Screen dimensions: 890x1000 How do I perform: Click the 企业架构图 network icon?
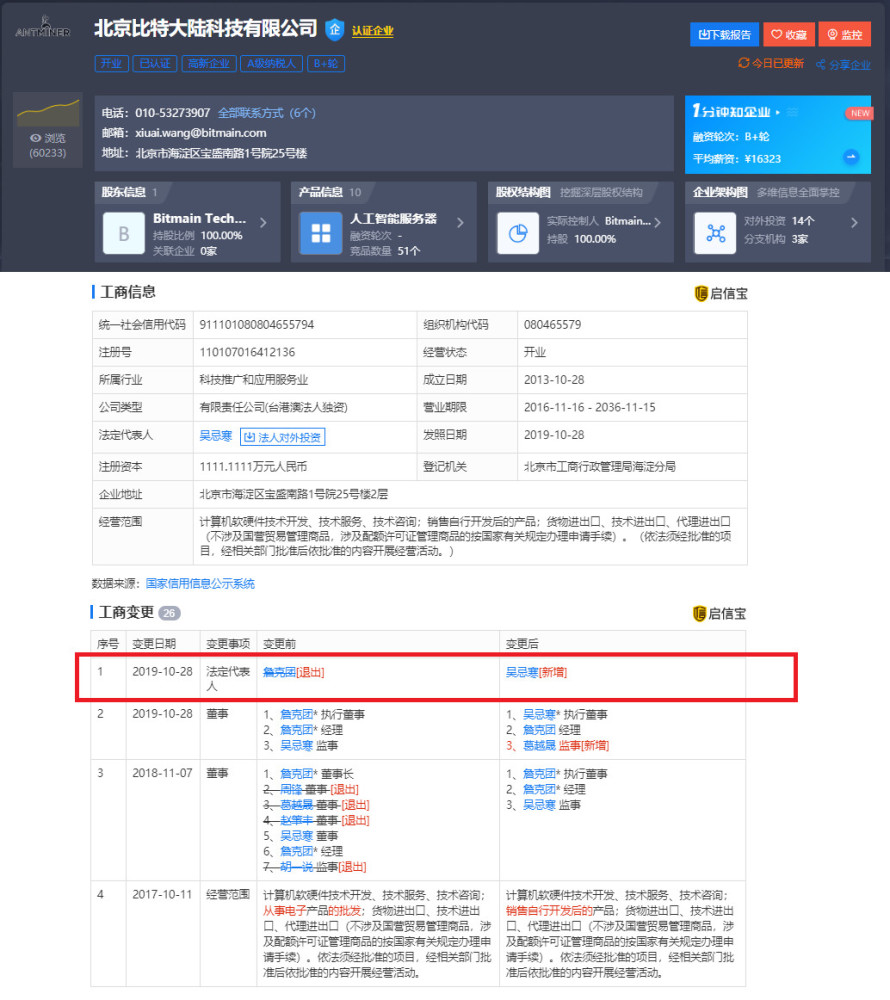tap(715, 233)
